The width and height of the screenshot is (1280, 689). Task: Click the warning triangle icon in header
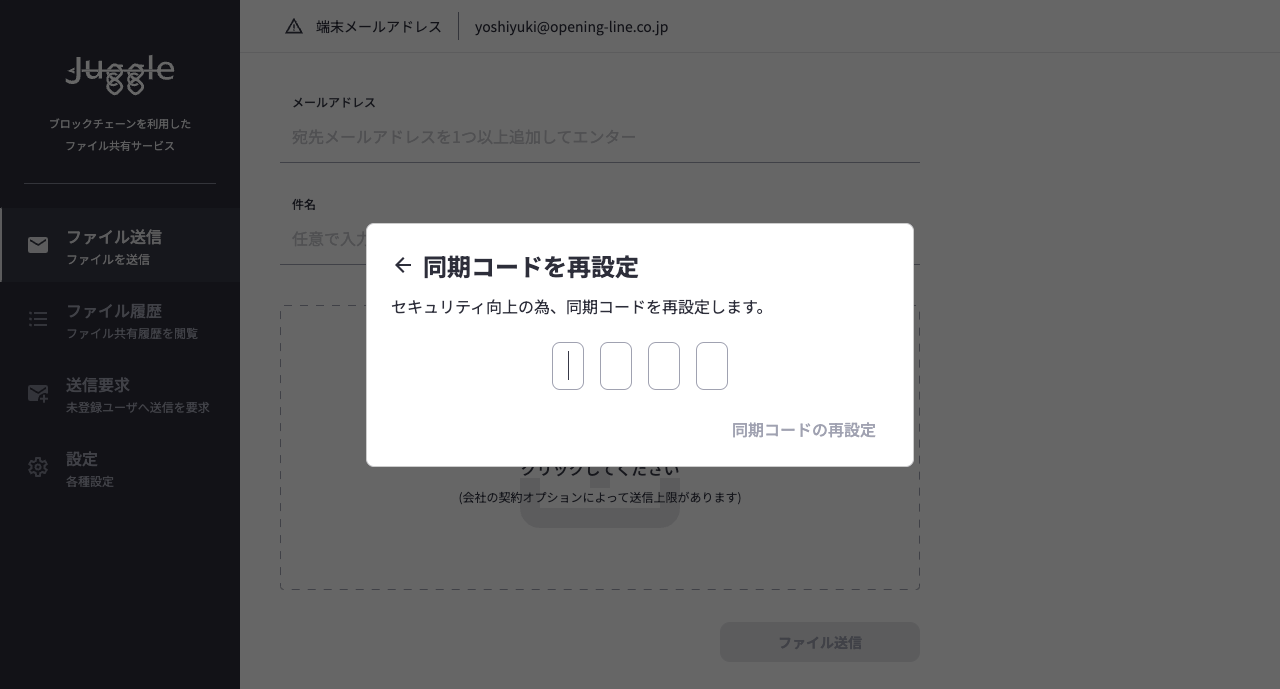(294, 27)
